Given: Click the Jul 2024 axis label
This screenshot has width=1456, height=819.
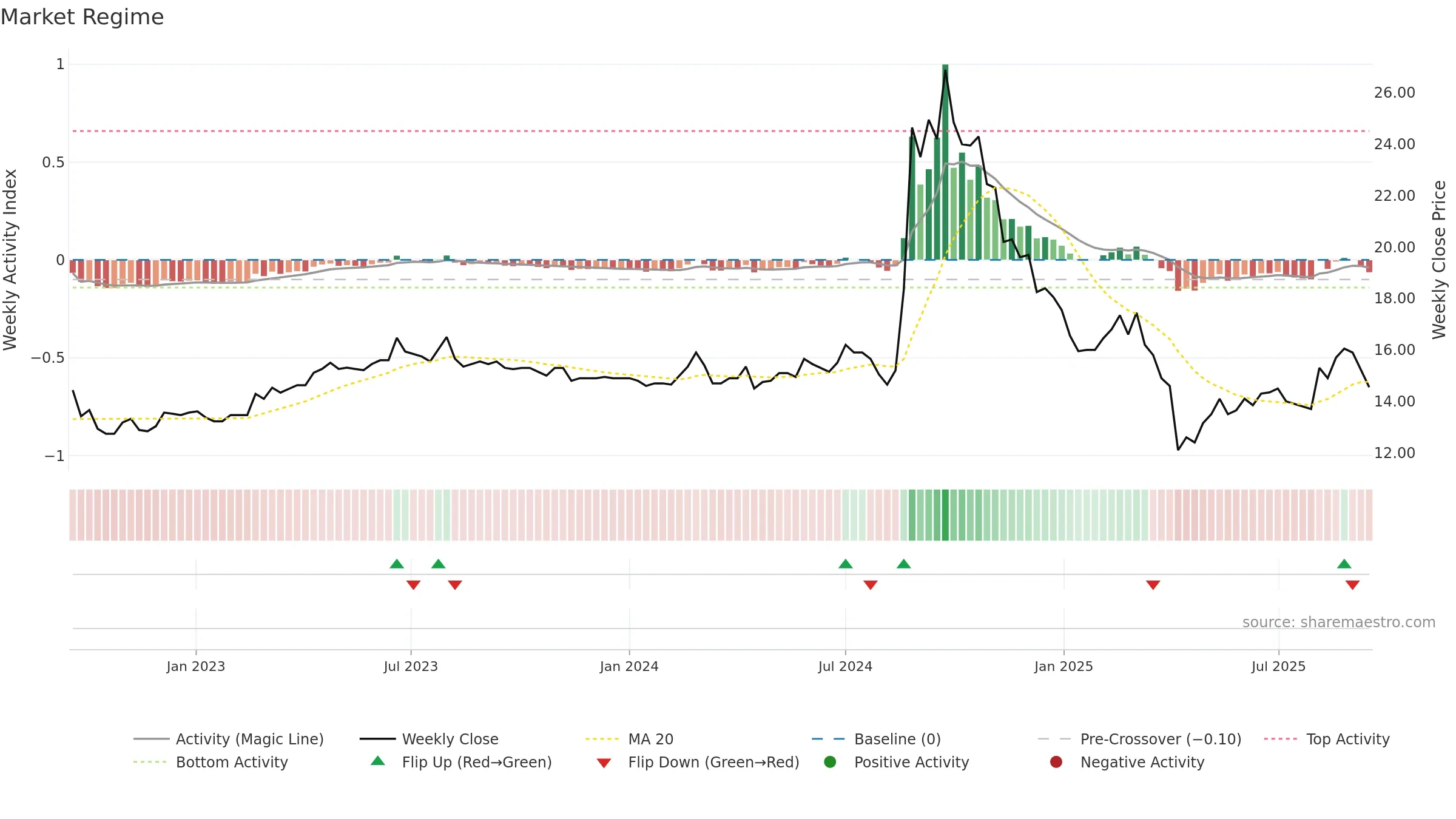Looking at the screenshot, I should [x=845, y=666].
